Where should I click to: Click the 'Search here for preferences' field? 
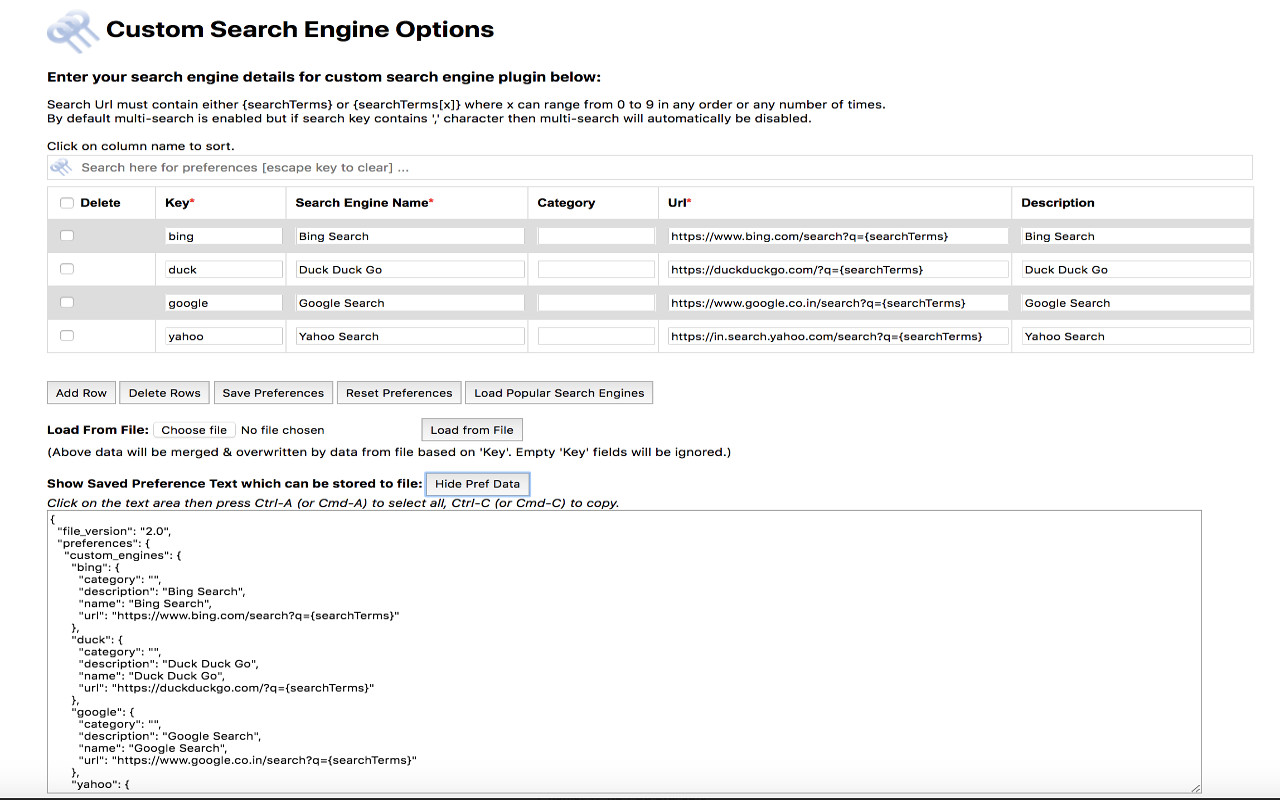coord(650,168)
